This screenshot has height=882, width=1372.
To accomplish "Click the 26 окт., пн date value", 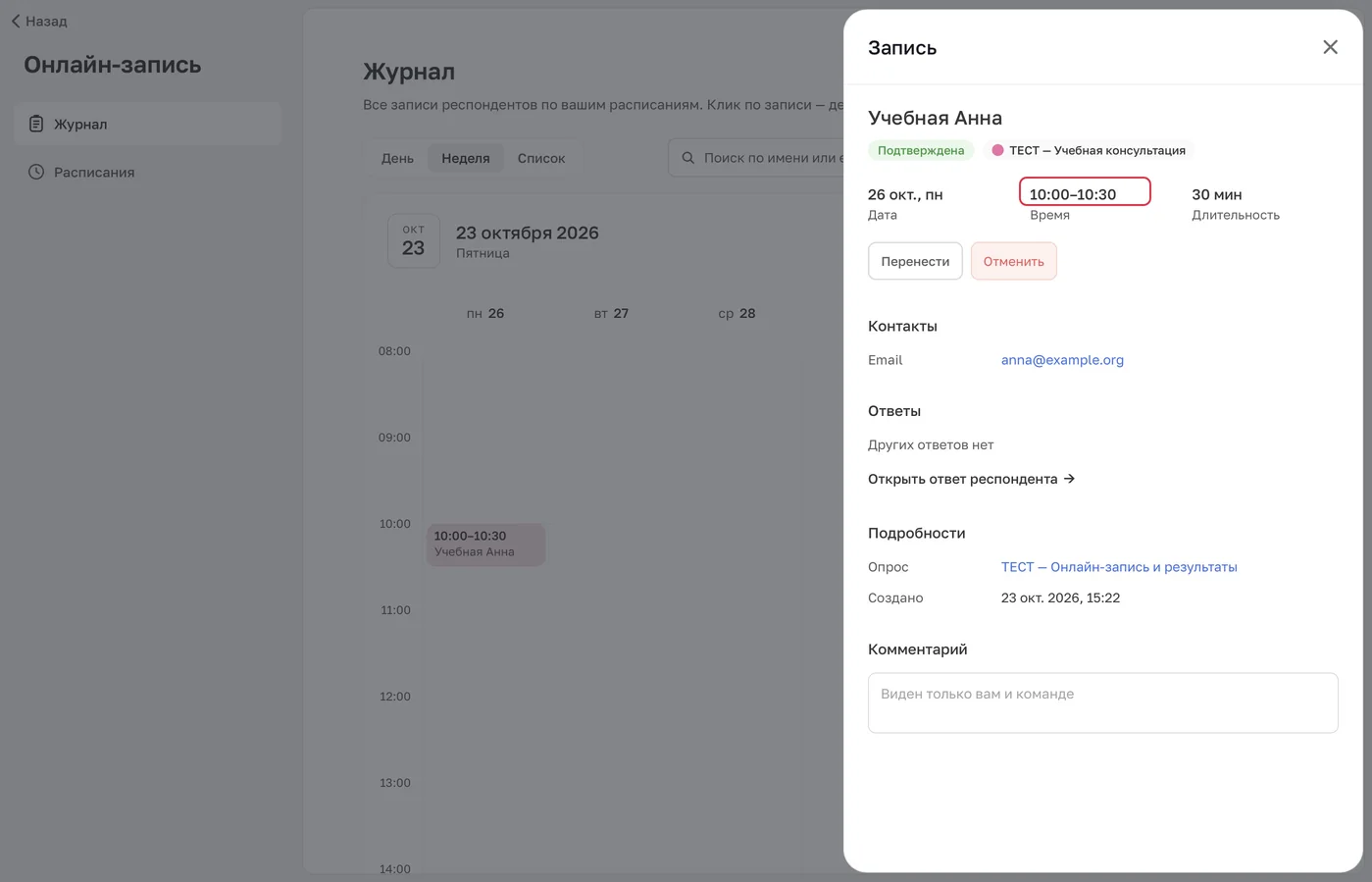I will [905, 194].
